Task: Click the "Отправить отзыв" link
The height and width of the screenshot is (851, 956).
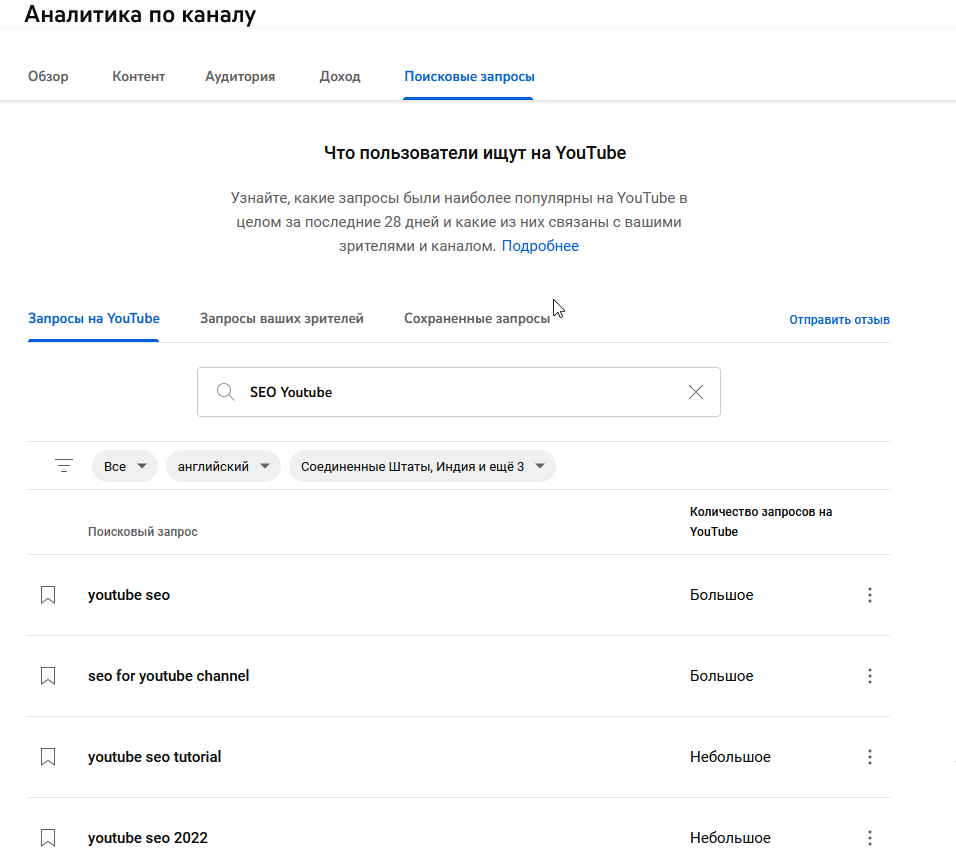Action: point(838,319)
